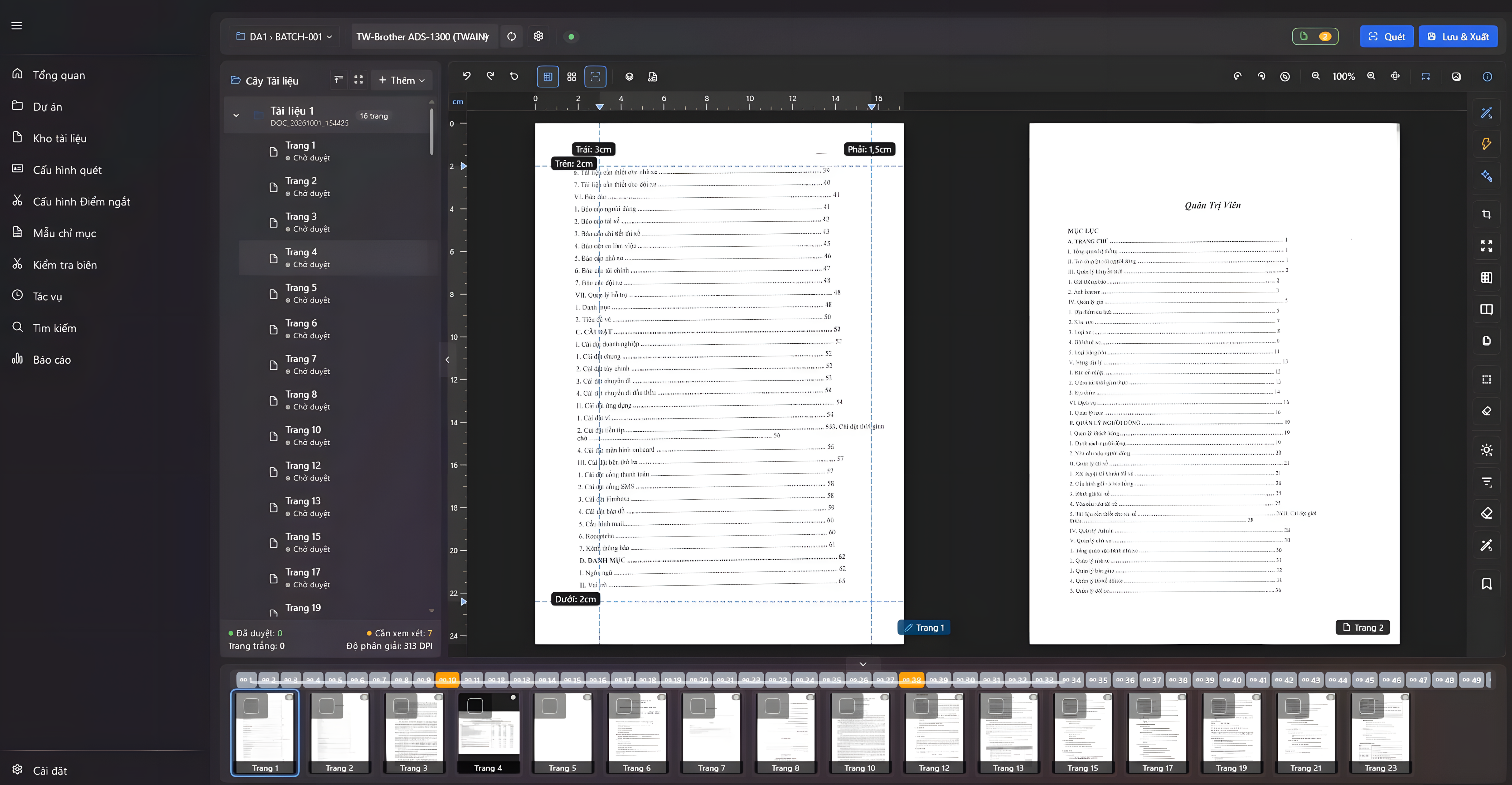Tick the checkbox on Trang 1 thumbnail
This screenshot has width=1512, height=785.
coord(252,706)
